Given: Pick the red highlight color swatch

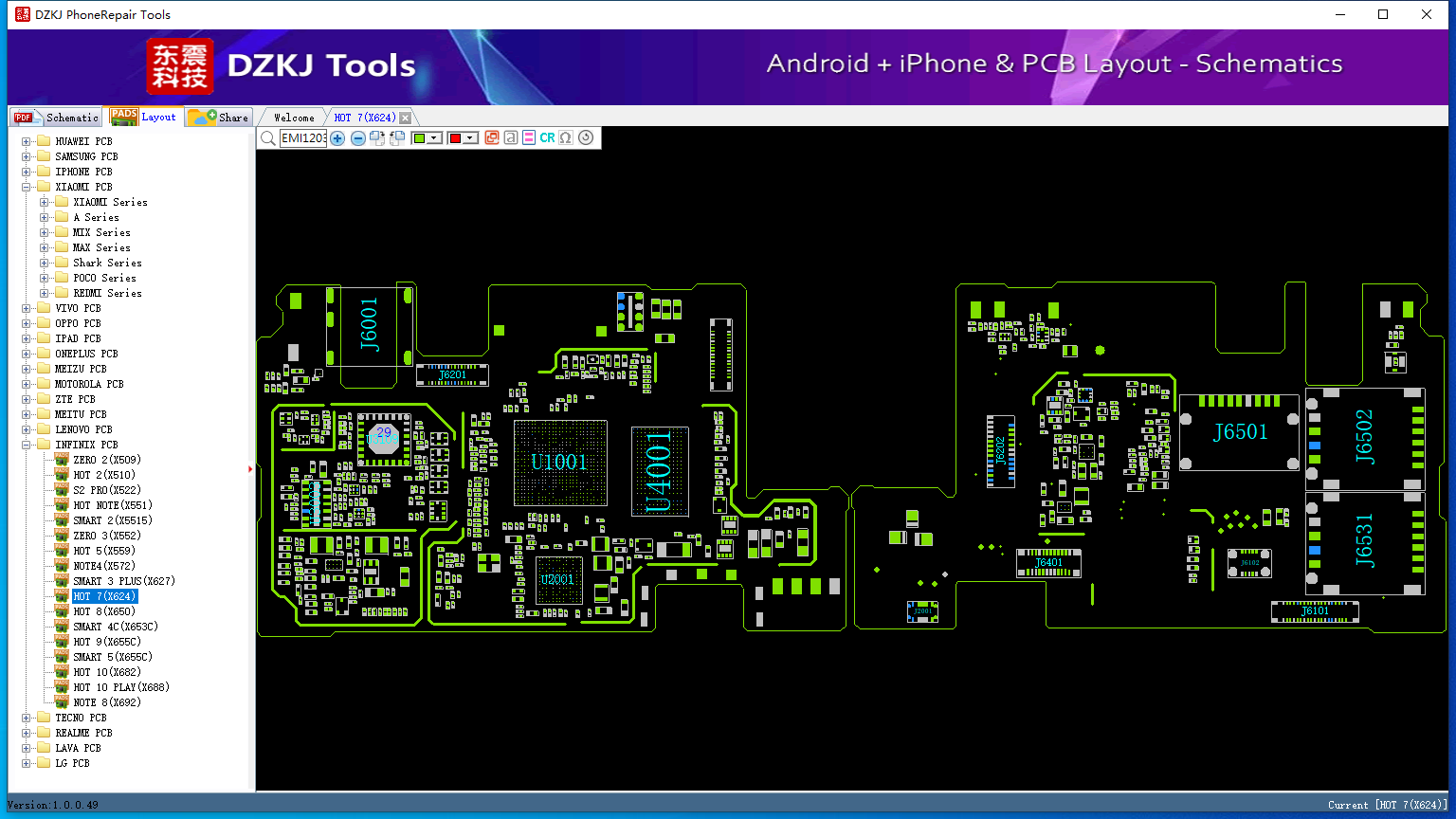Looking at the screenshot, I should (x=455, y=138).
